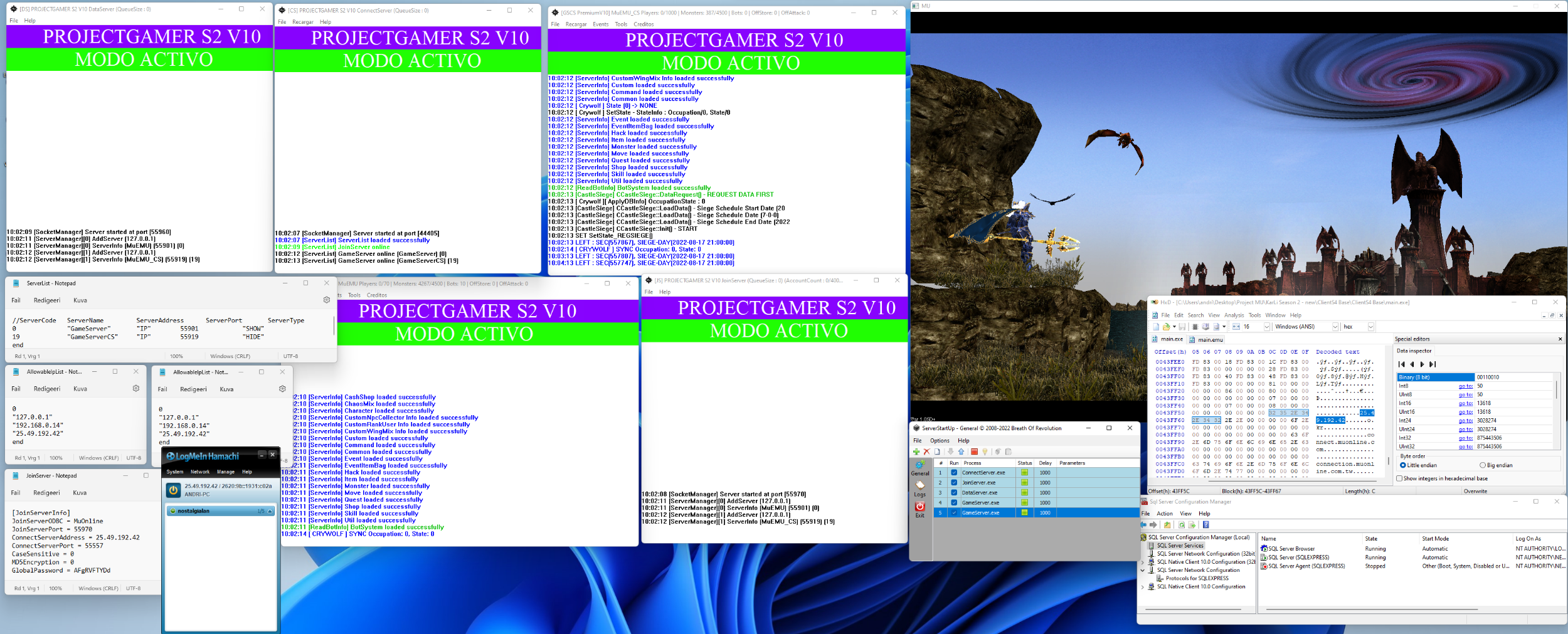Image resolution: width=1568 pixels, height=634 pixels.
Task: Click the Refresh icon in SQL Configuration Manager toolbar
Action: point(1182,525)
